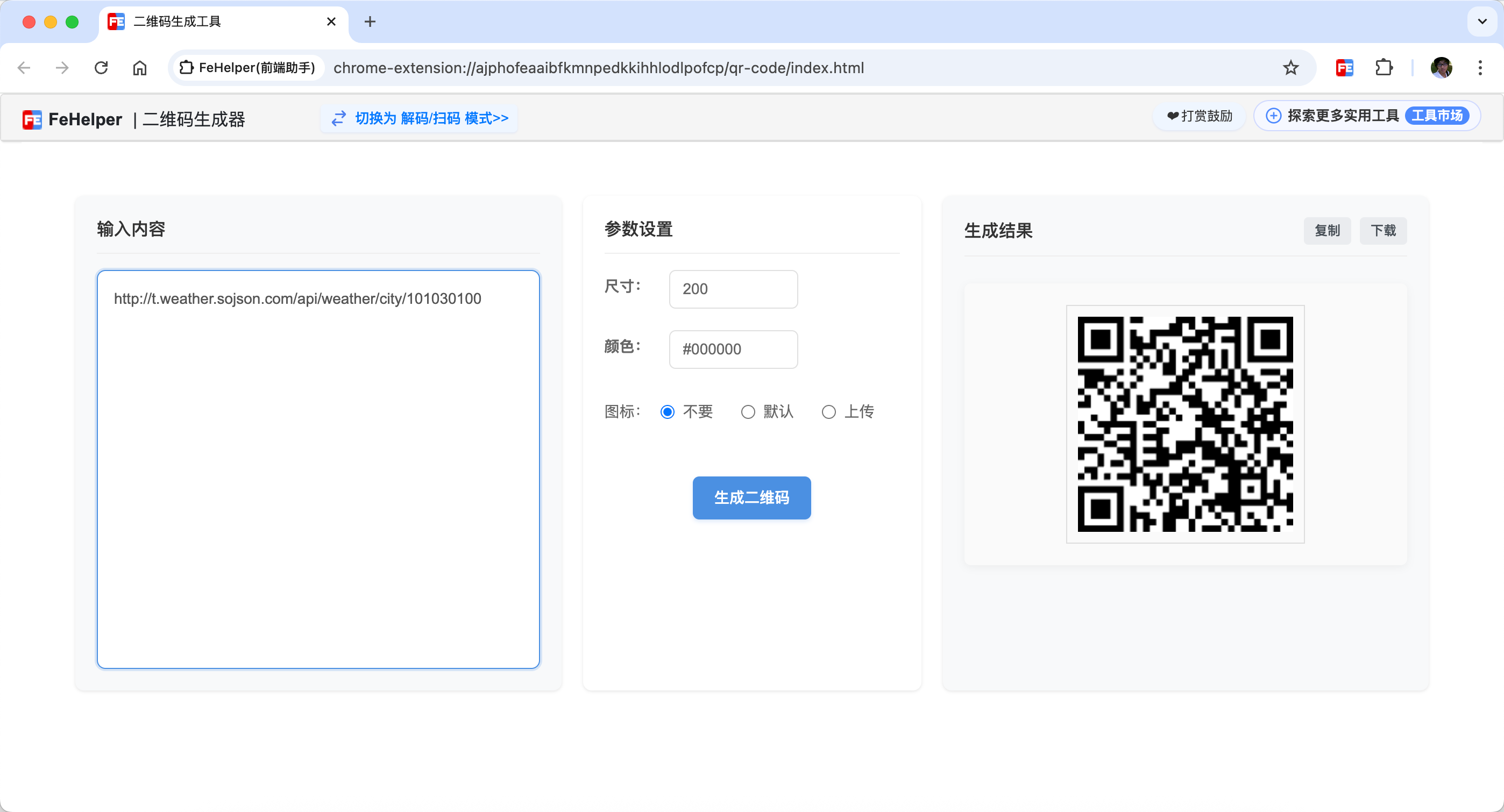Click the user profile avatar
1504x812 pixels.
point(1441,68)
